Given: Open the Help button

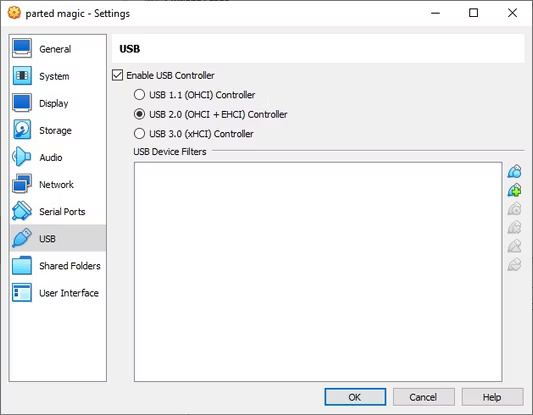Looking at the screenshot, I should click(x=492, y=397).
